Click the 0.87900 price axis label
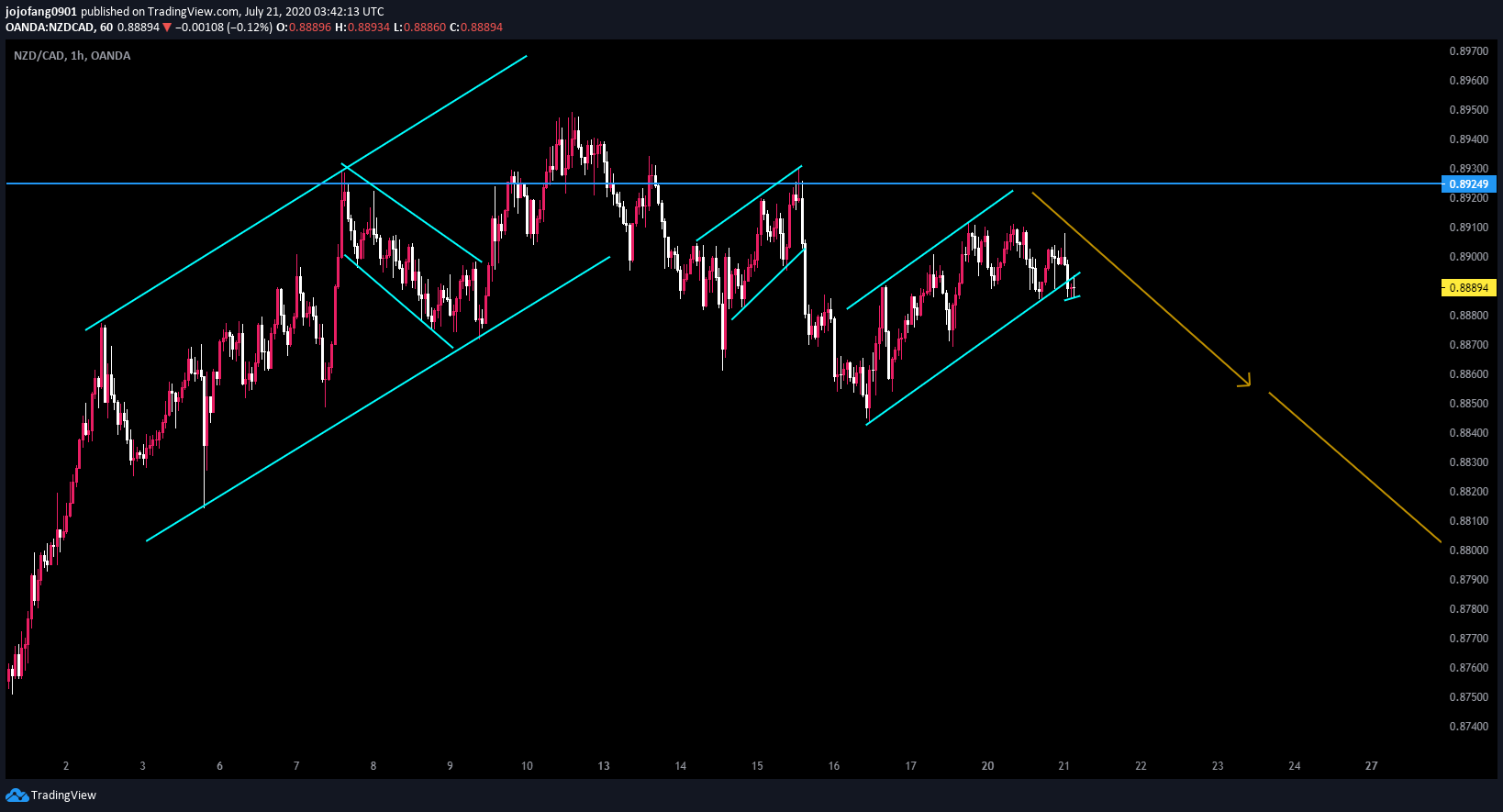Image resolution: width=1503 pixels, height=812 pixels. point(1468,580)
